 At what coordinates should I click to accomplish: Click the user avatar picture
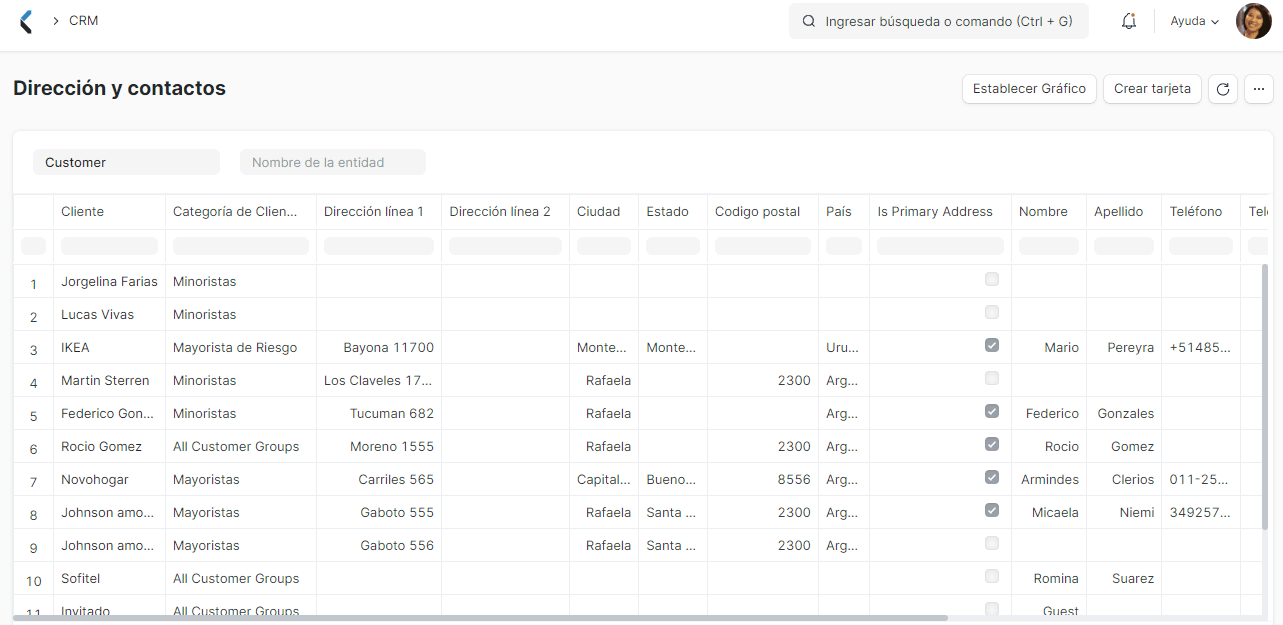1254,21
